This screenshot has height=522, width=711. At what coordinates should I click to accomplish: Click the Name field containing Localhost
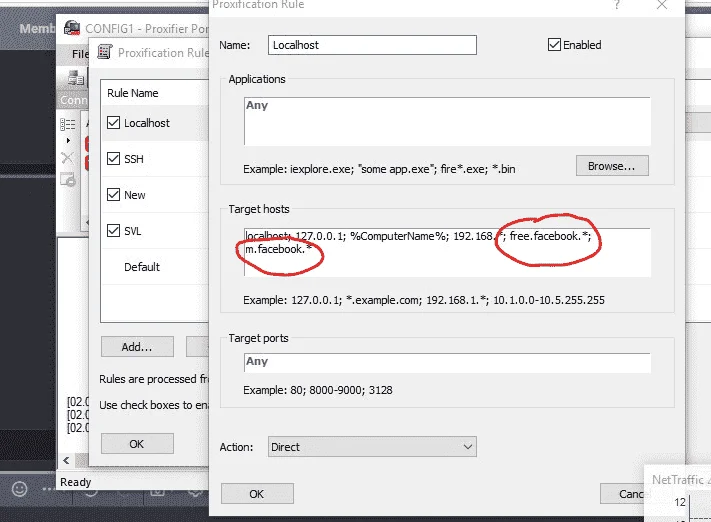tap(372, 45)
